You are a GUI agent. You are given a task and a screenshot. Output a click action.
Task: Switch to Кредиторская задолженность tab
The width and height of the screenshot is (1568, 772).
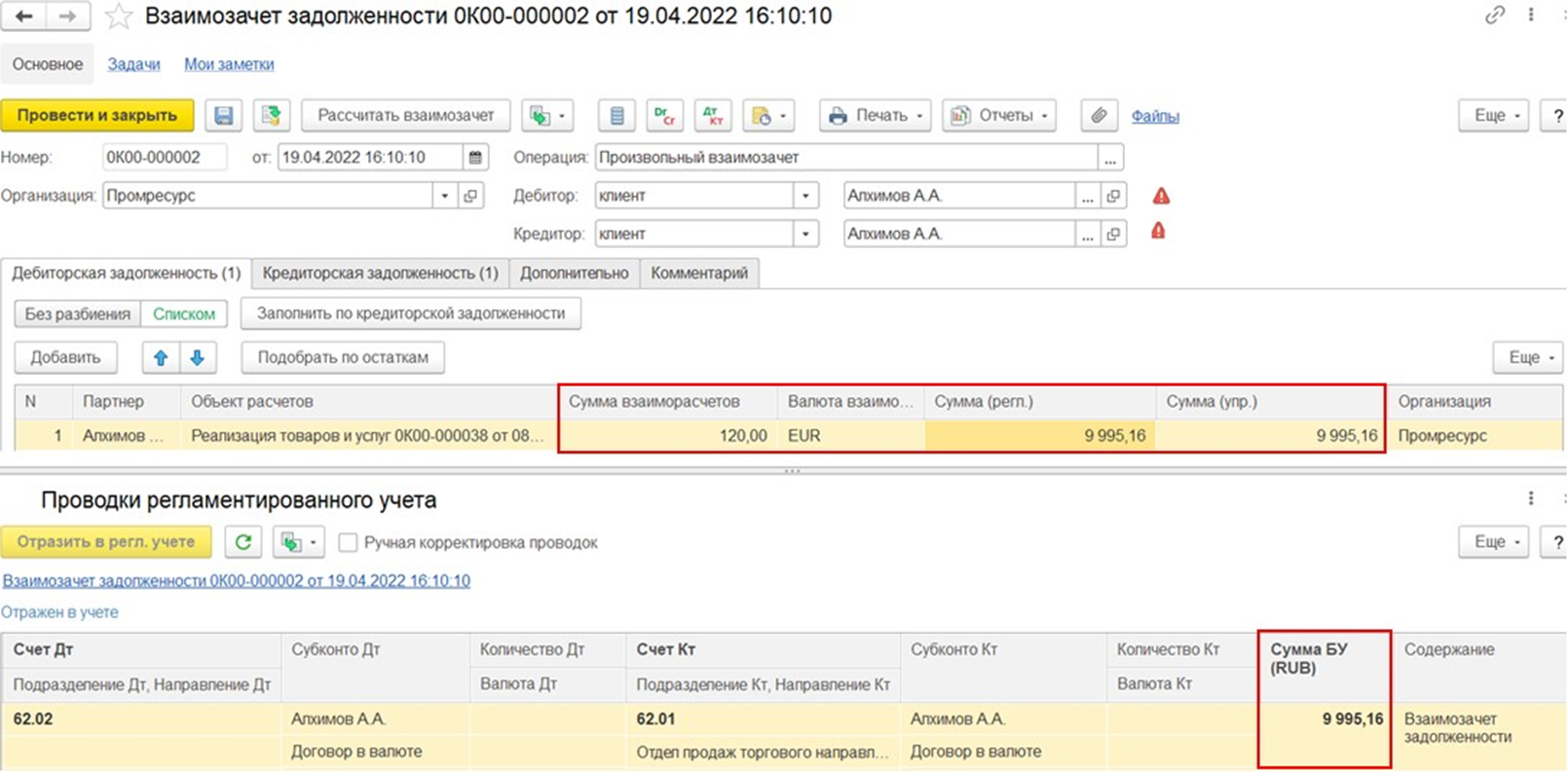pyautogui.click(x=380, y=274)
